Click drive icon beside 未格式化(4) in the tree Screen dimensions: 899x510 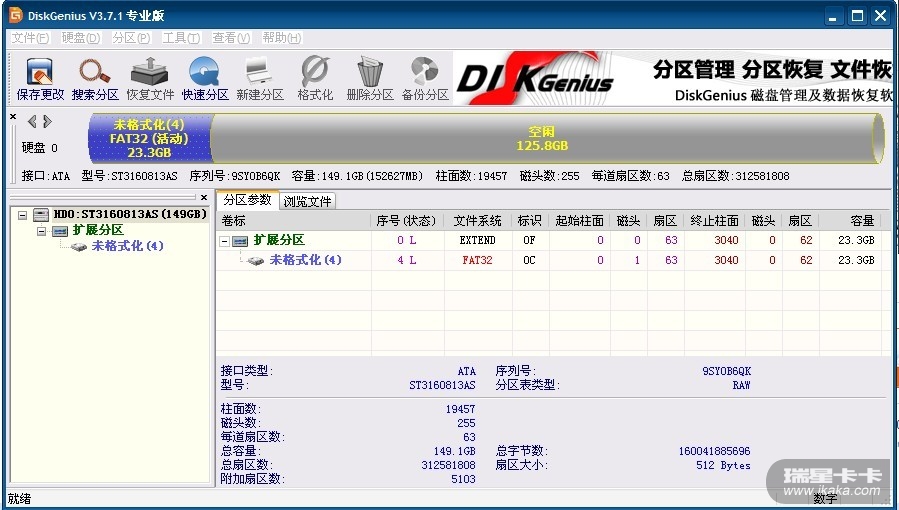(79, 246)
